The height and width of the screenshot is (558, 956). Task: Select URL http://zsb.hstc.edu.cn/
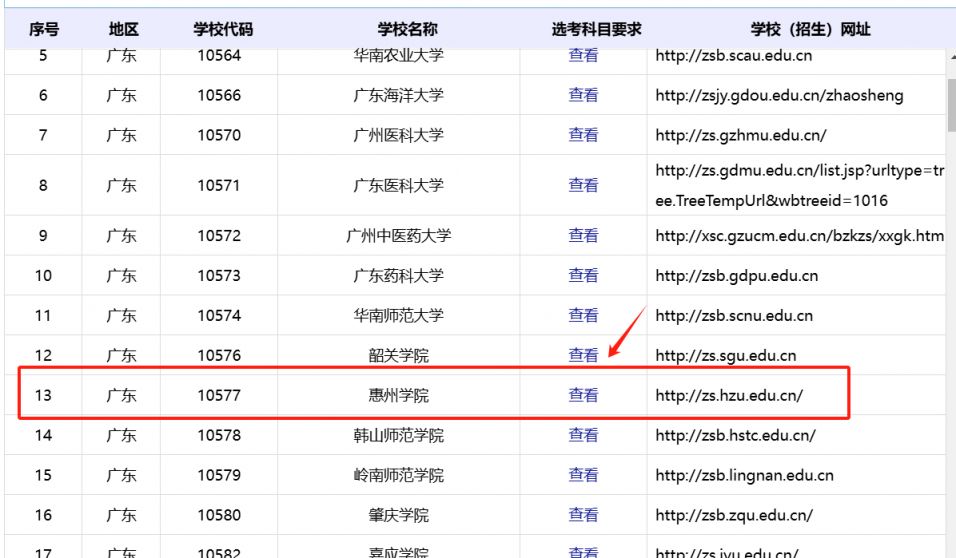coord(735,435)
